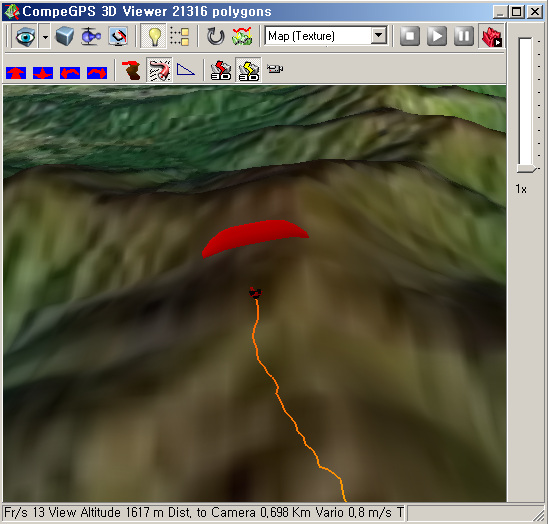
Task: Click the relief map icon with red line
Action: click(x=242, y=36)
